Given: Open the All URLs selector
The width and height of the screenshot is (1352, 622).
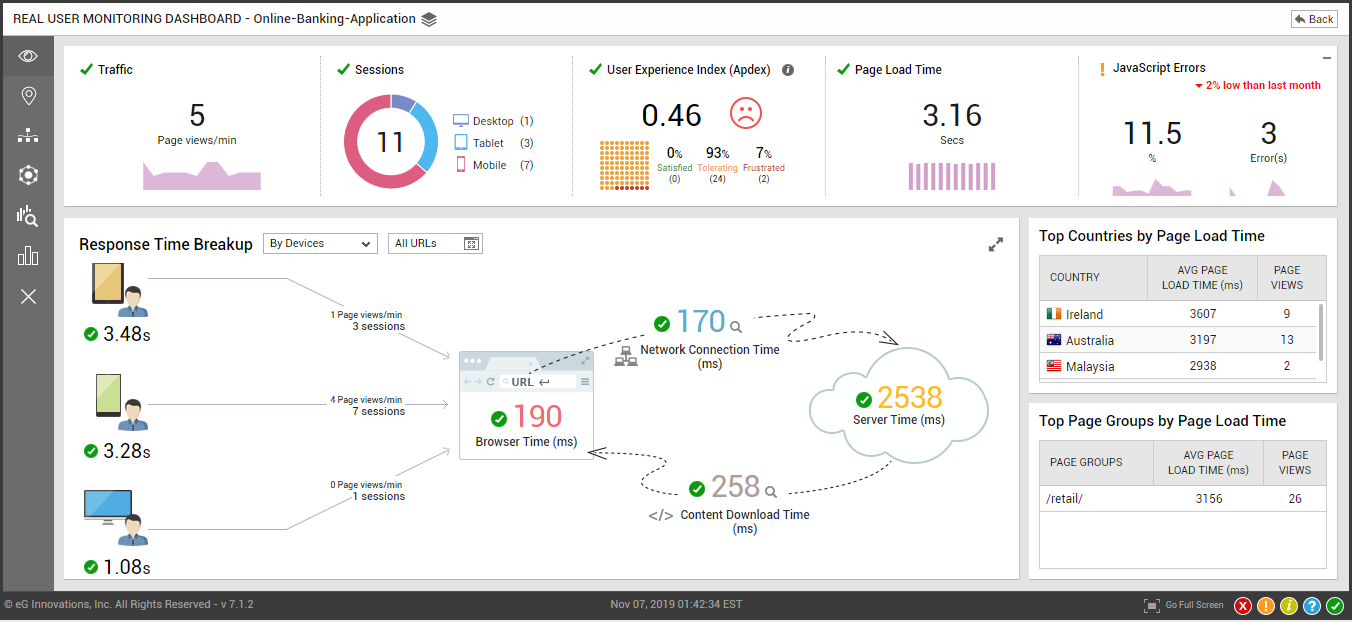Looking at the screenshot, I should (435, 243).
